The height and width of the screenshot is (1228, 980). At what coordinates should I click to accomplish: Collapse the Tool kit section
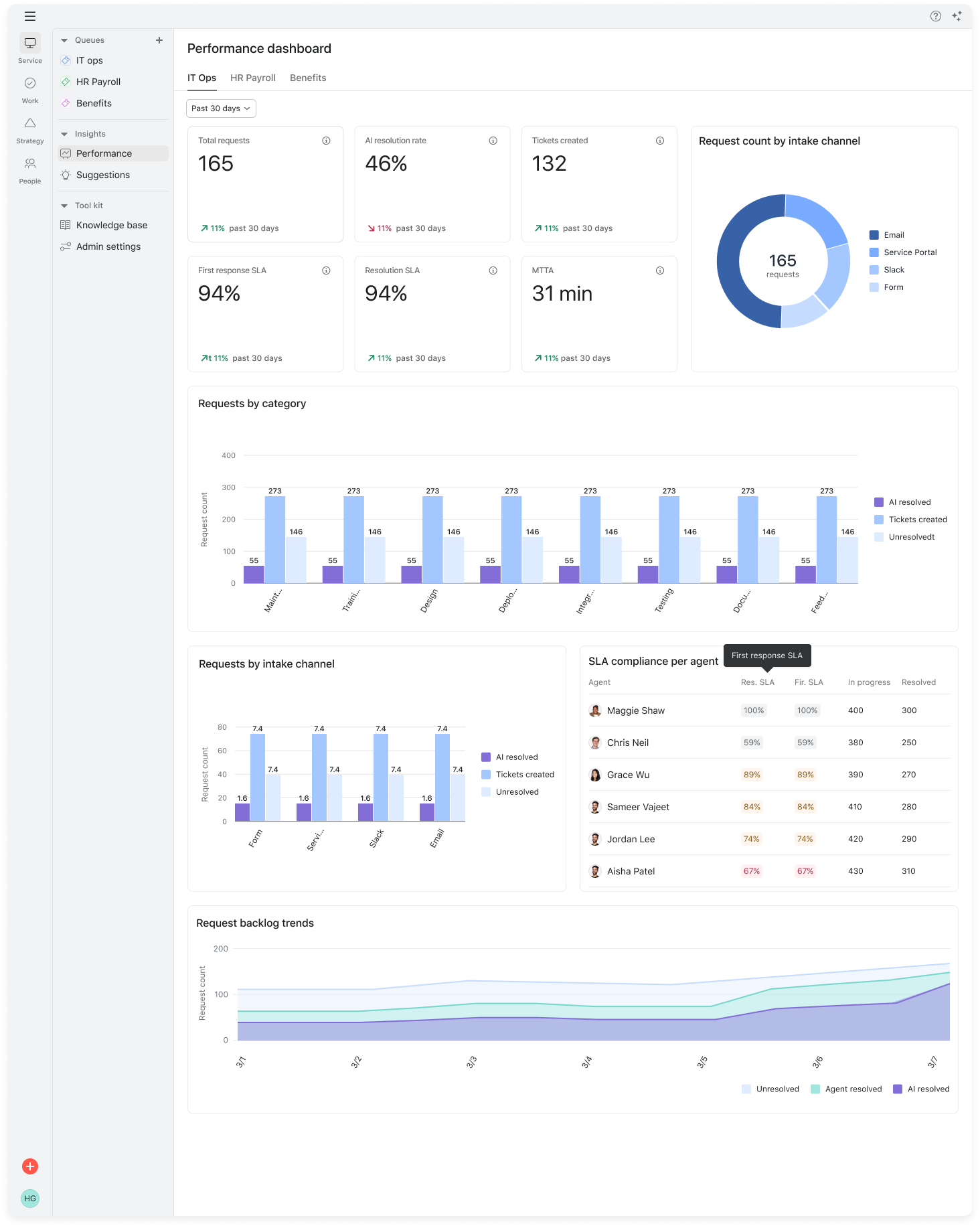(64, 206)
